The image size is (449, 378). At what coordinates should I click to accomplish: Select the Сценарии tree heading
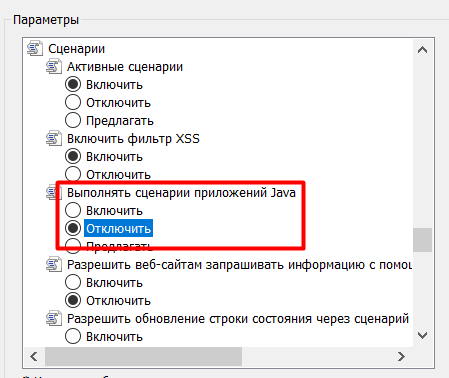tap(76, 49)
